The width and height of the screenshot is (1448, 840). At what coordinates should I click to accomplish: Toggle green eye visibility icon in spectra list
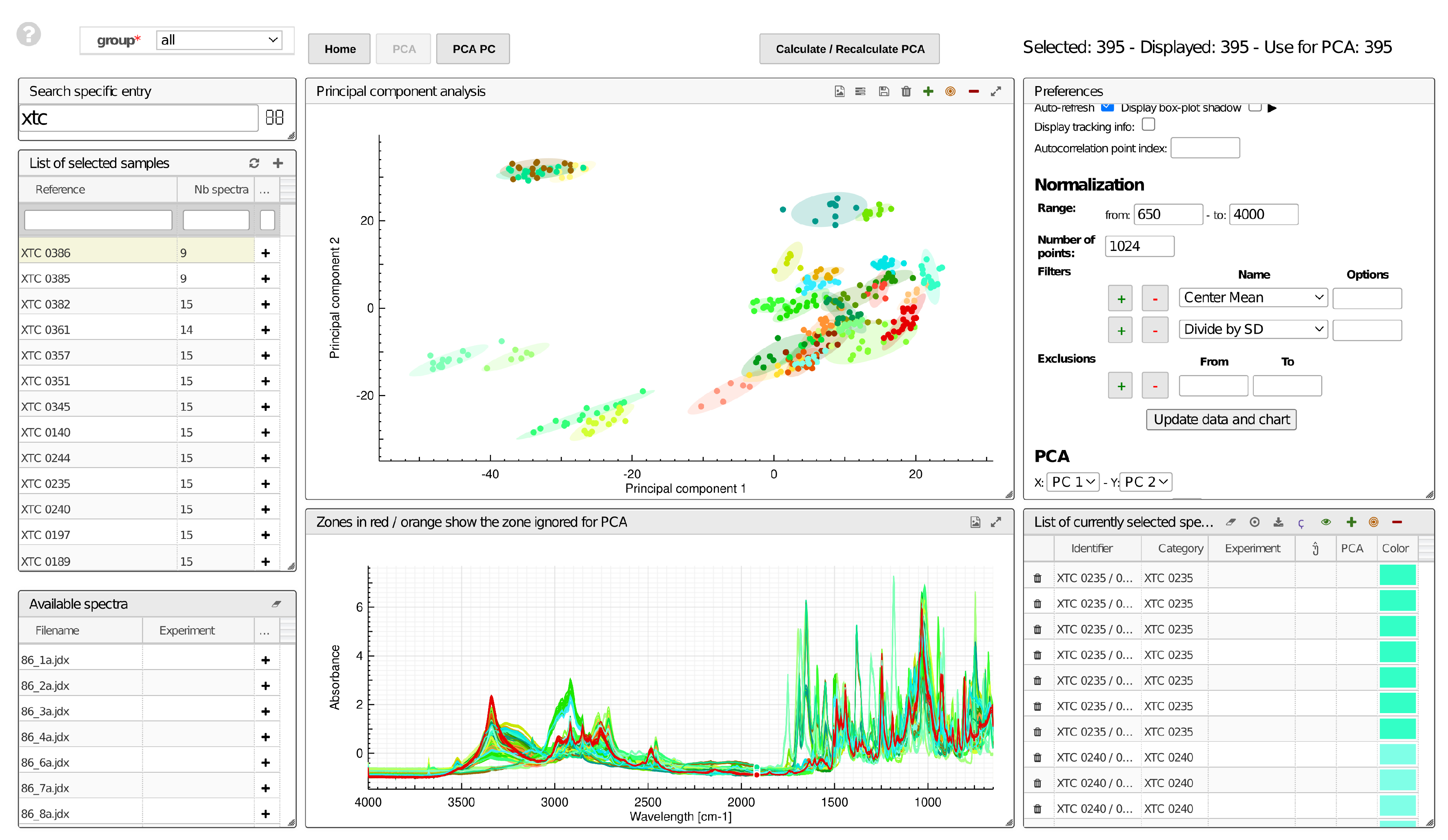(1326, 522)
